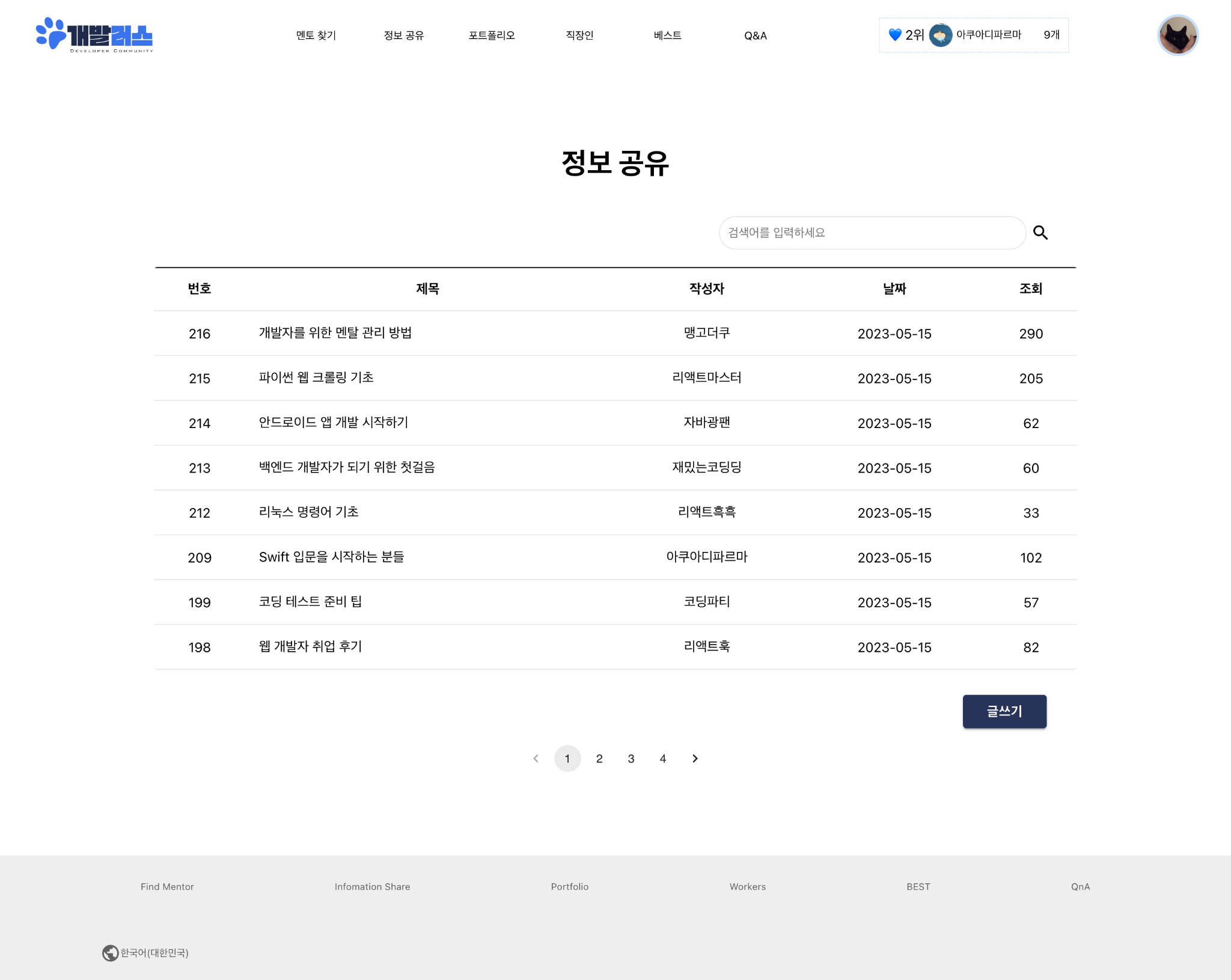1231x980 pixels.
Task: Click the blue heart ranking icon
Action: click(x=894, y=35)
